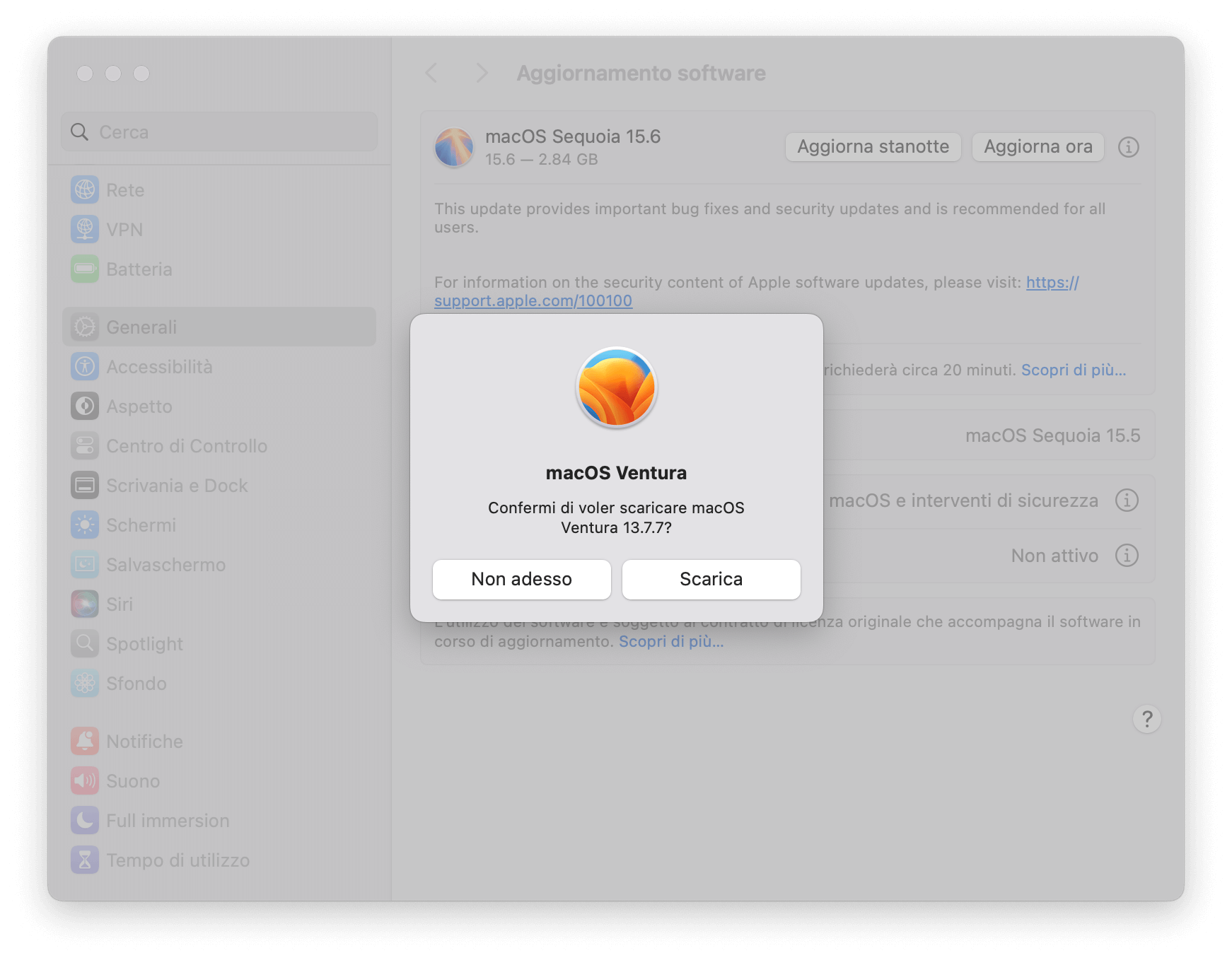
Task: Click the search magnifier icon in Cerca field
Action: (x=80, y=132)
